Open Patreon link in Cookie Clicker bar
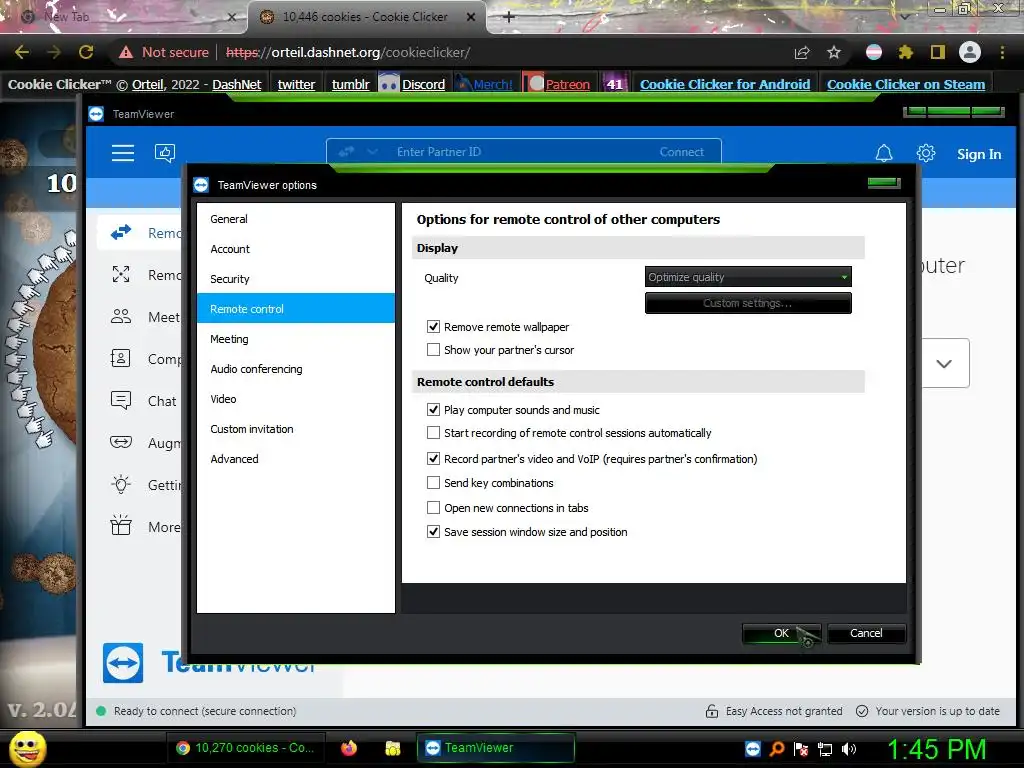 coord(567,84)
